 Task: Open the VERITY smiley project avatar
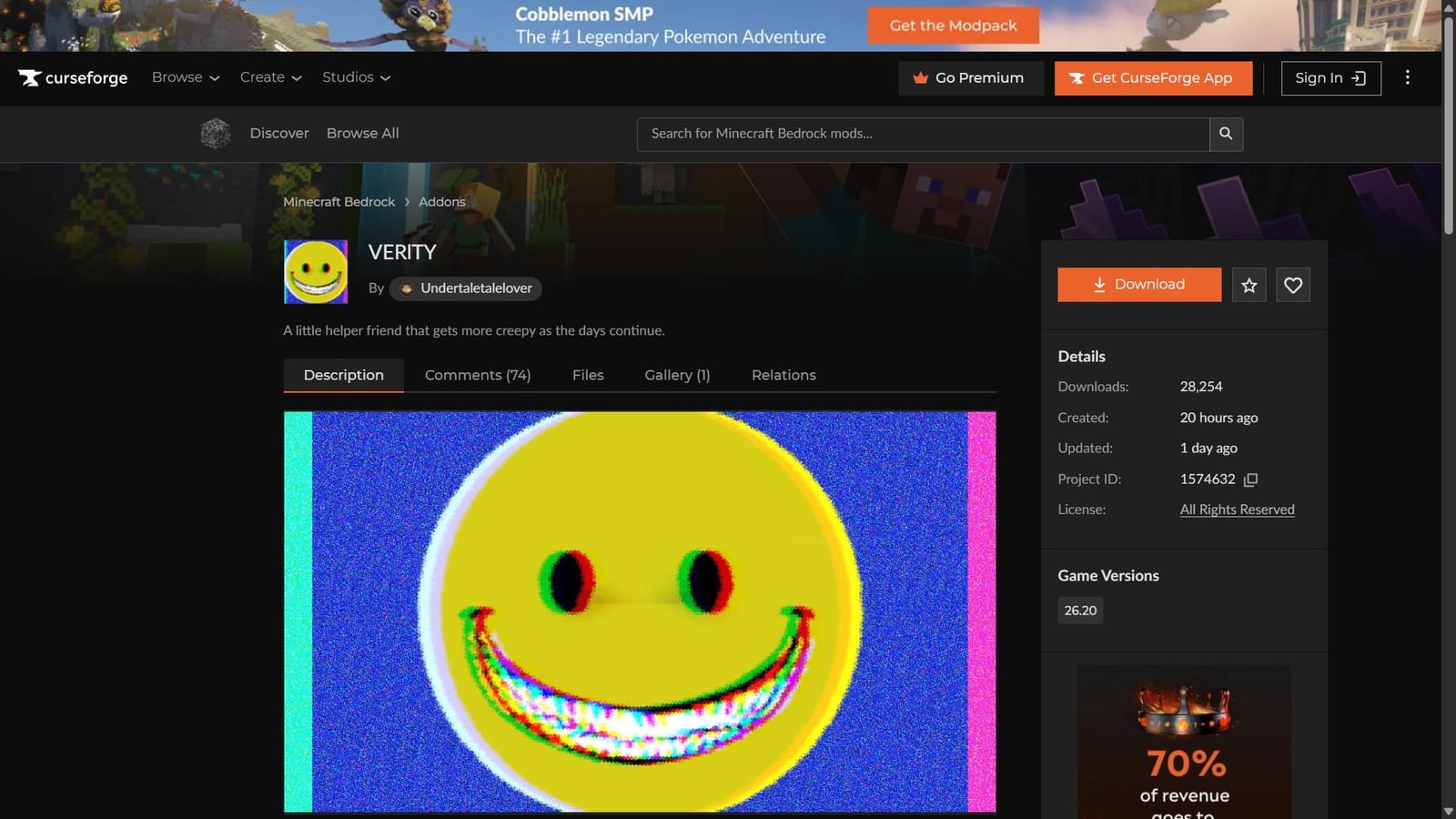[x=316, y=271]
